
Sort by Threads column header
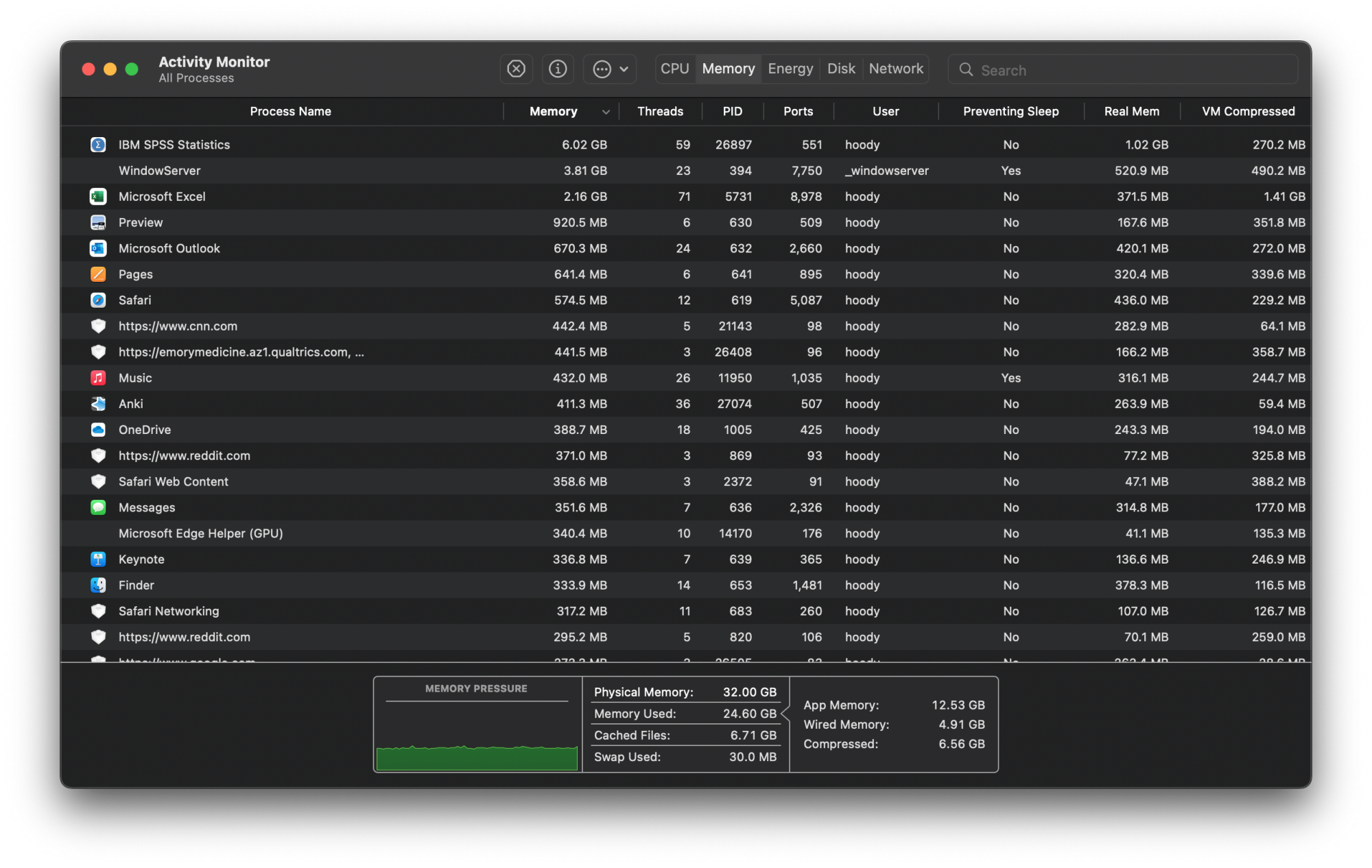660,112
